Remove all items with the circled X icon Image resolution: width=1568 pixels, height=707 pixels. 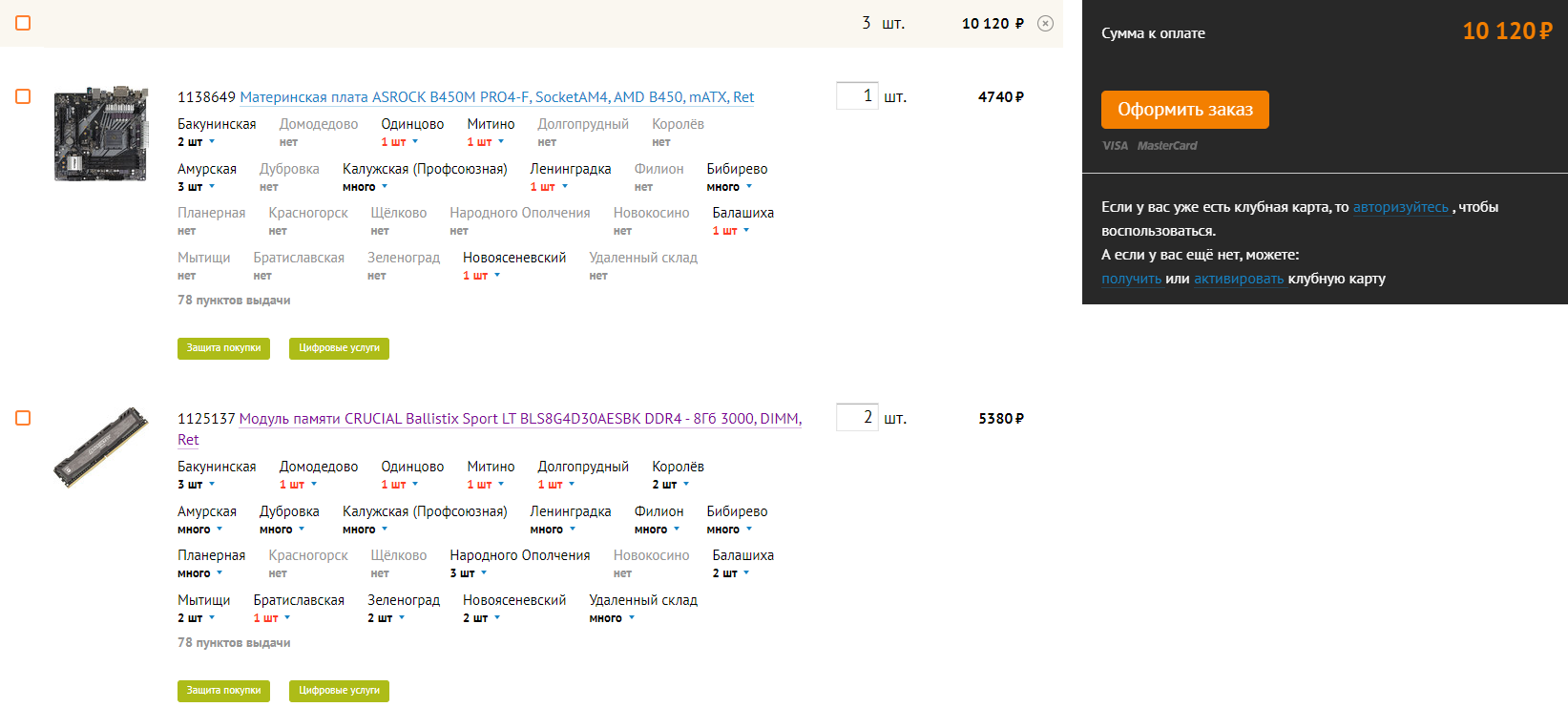click(x=1045, y=24)
